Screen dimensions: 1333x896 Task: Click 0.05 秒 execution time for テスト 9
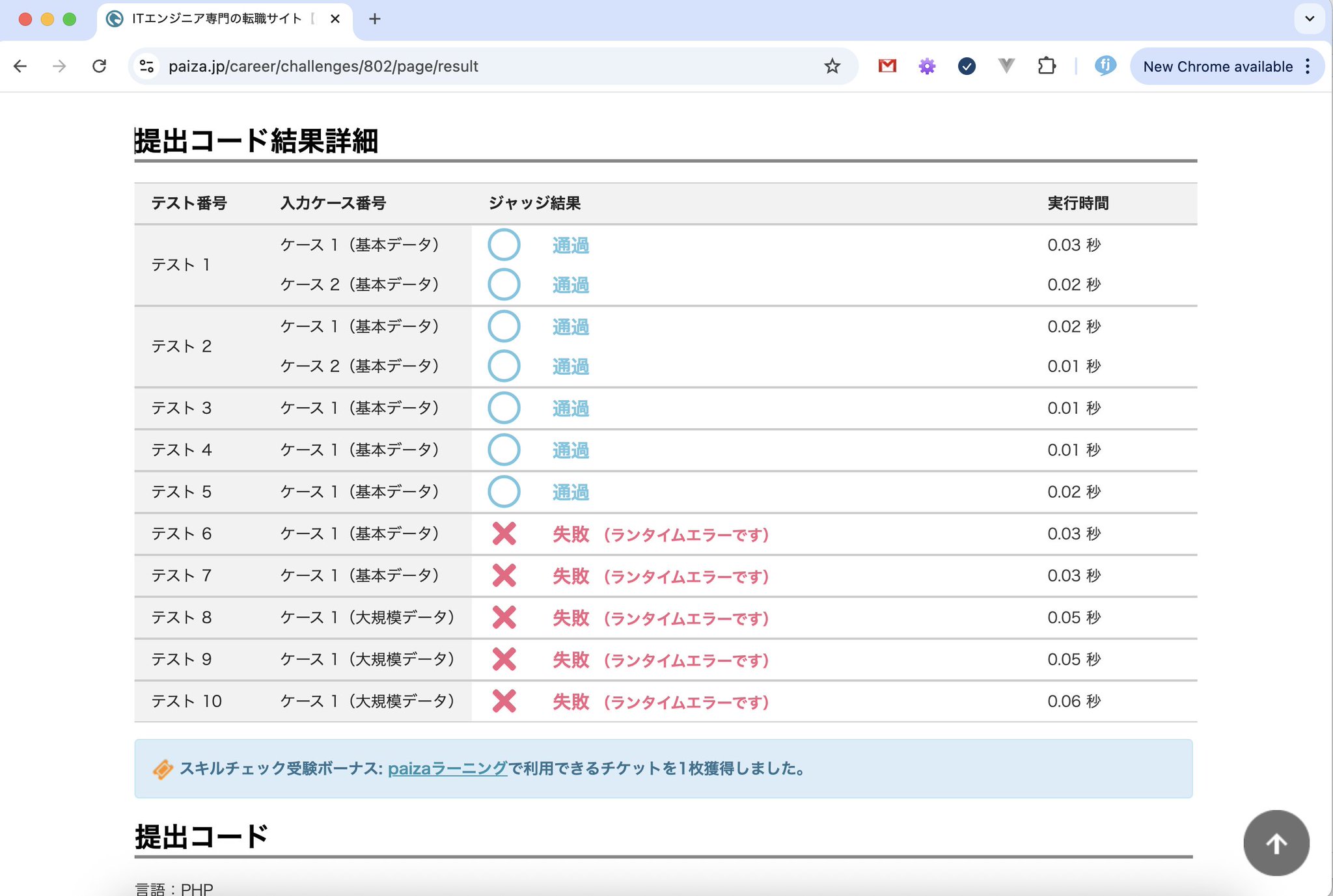click(x=1074, y=659)
